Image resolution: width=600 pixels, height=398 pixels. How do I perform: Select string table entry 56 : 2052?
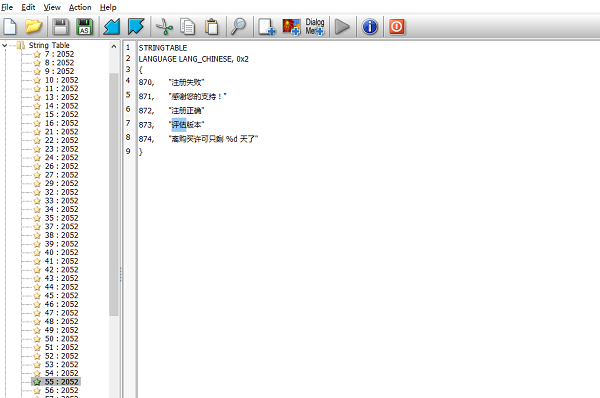61,390
